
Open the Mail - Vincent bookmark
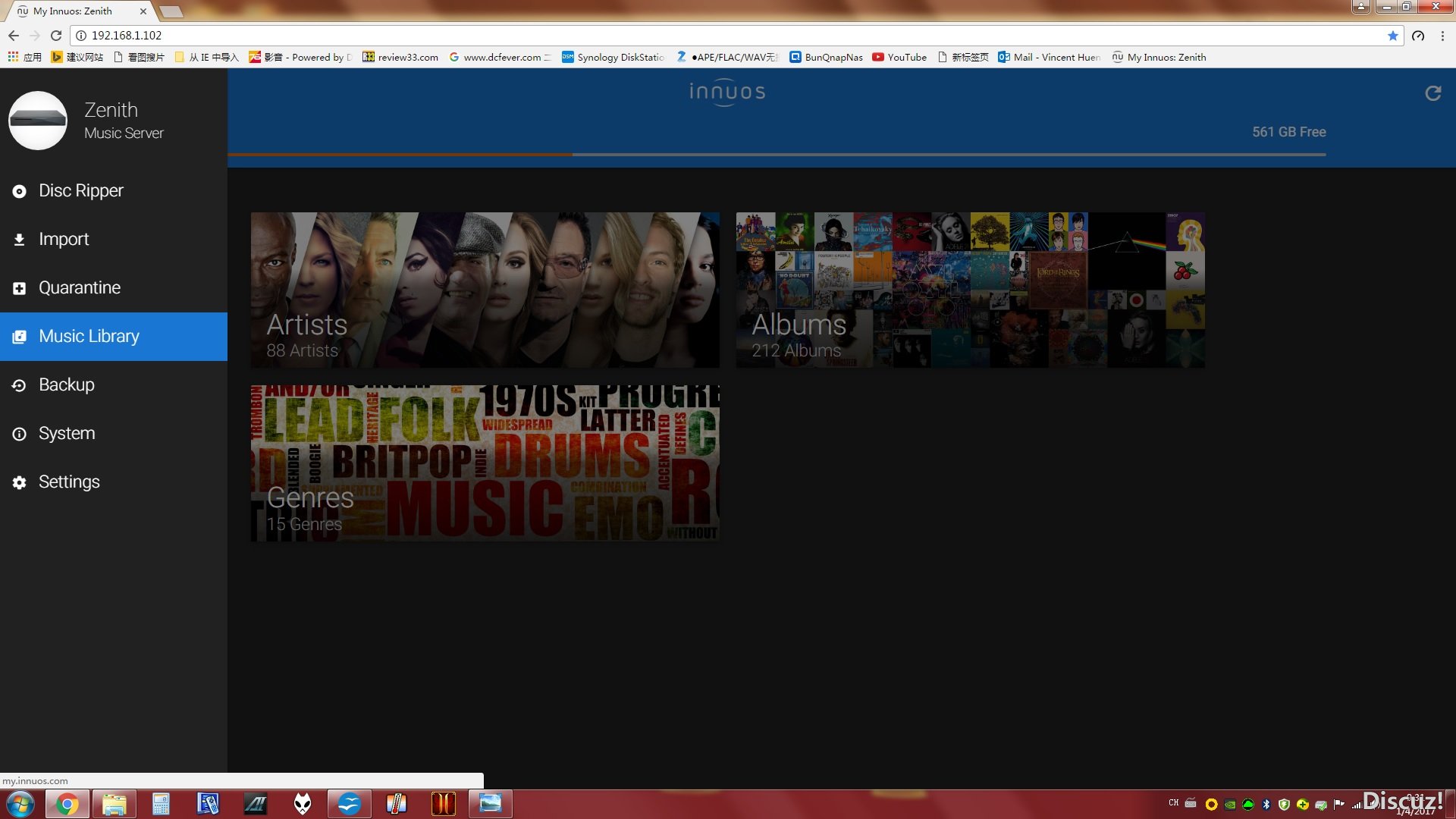pos(1050,57)
